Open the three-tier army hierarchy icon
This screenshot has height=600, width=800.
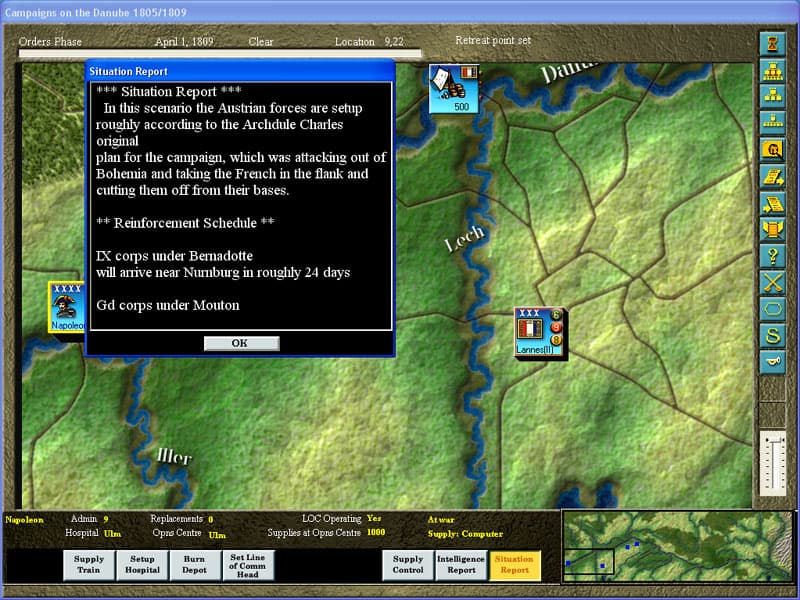(x=772, y=70)
